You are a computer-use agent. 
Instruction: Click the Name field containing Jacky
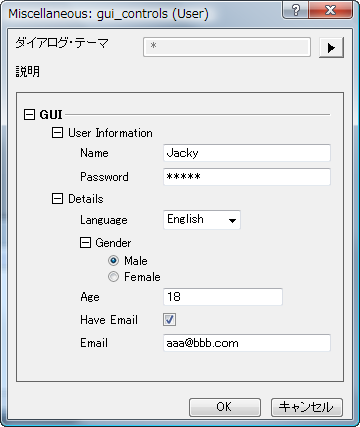coord(247,153)
